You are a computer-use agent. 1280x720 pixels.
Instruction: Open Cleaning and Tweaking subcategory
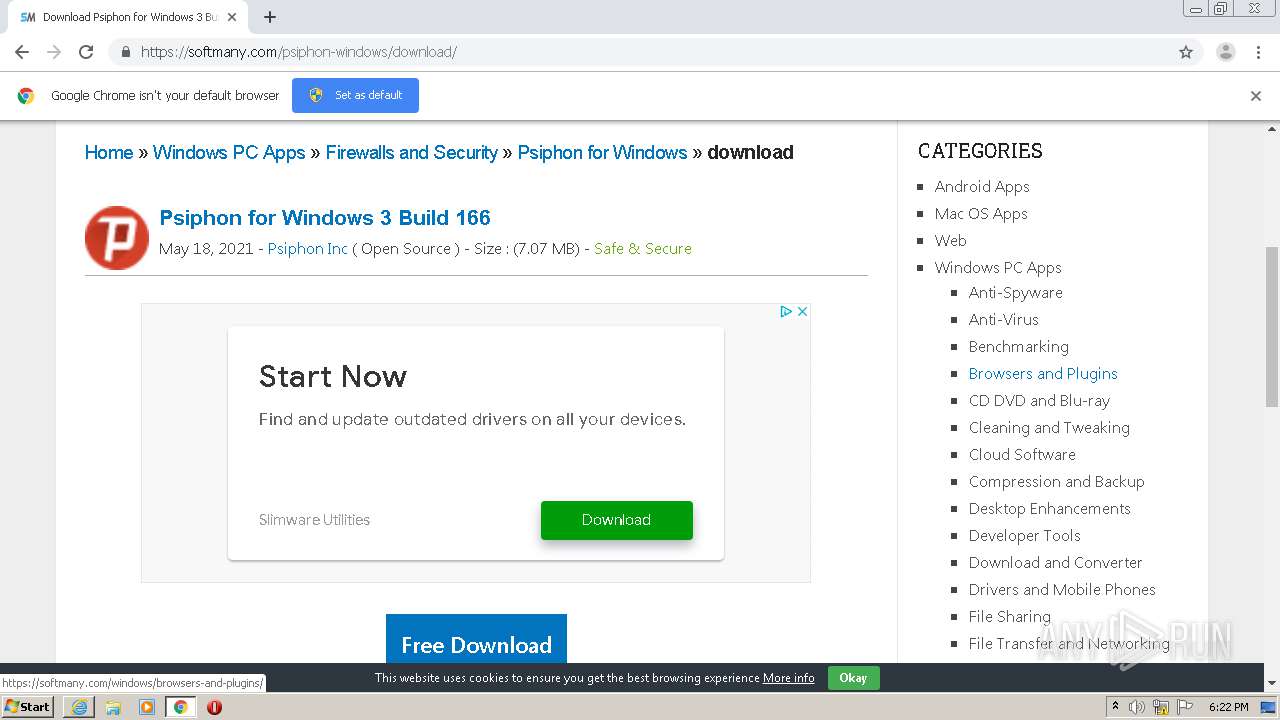point(1049,428)
